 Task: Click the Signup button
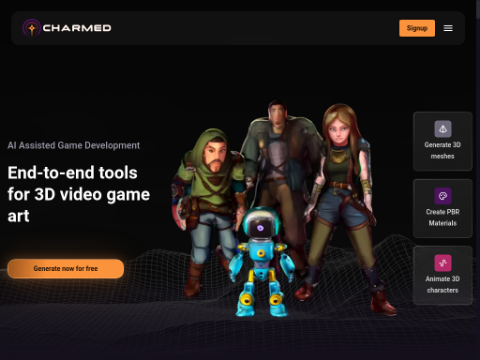pyautogui.click(x=417, y=28)
